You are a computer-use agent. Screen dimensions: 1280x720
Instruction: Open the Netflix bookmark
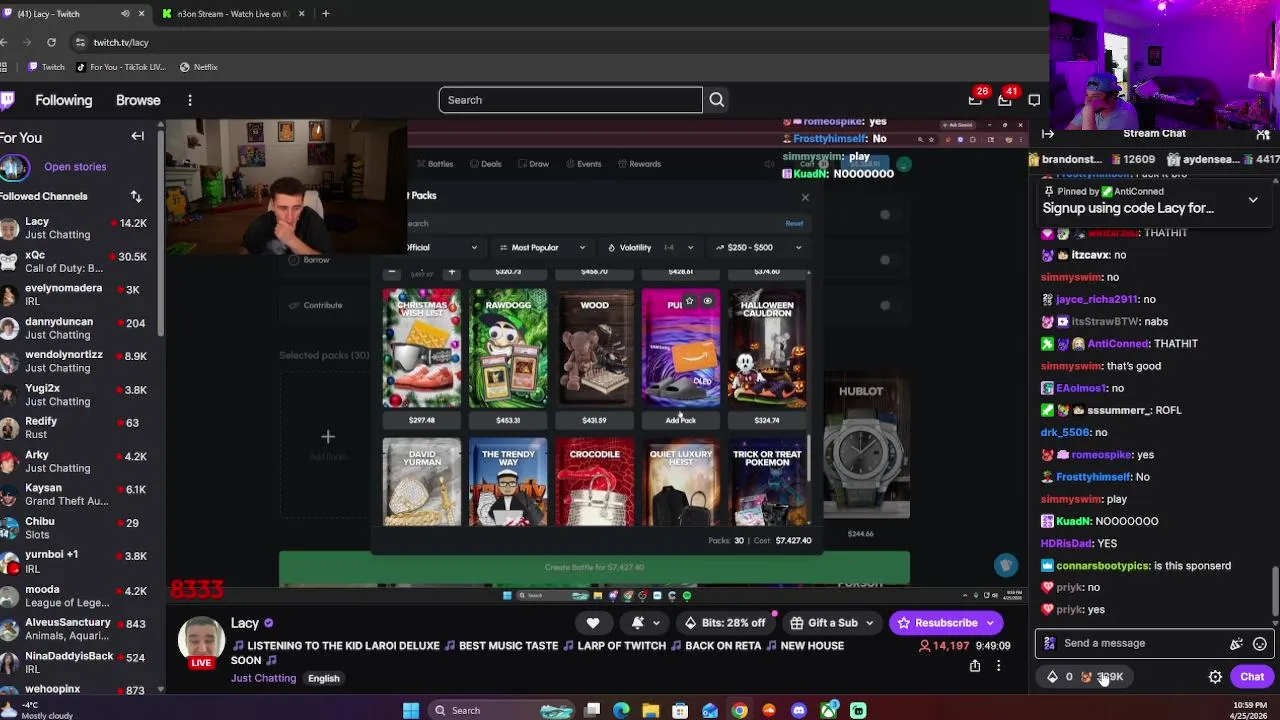pos(198,67)
